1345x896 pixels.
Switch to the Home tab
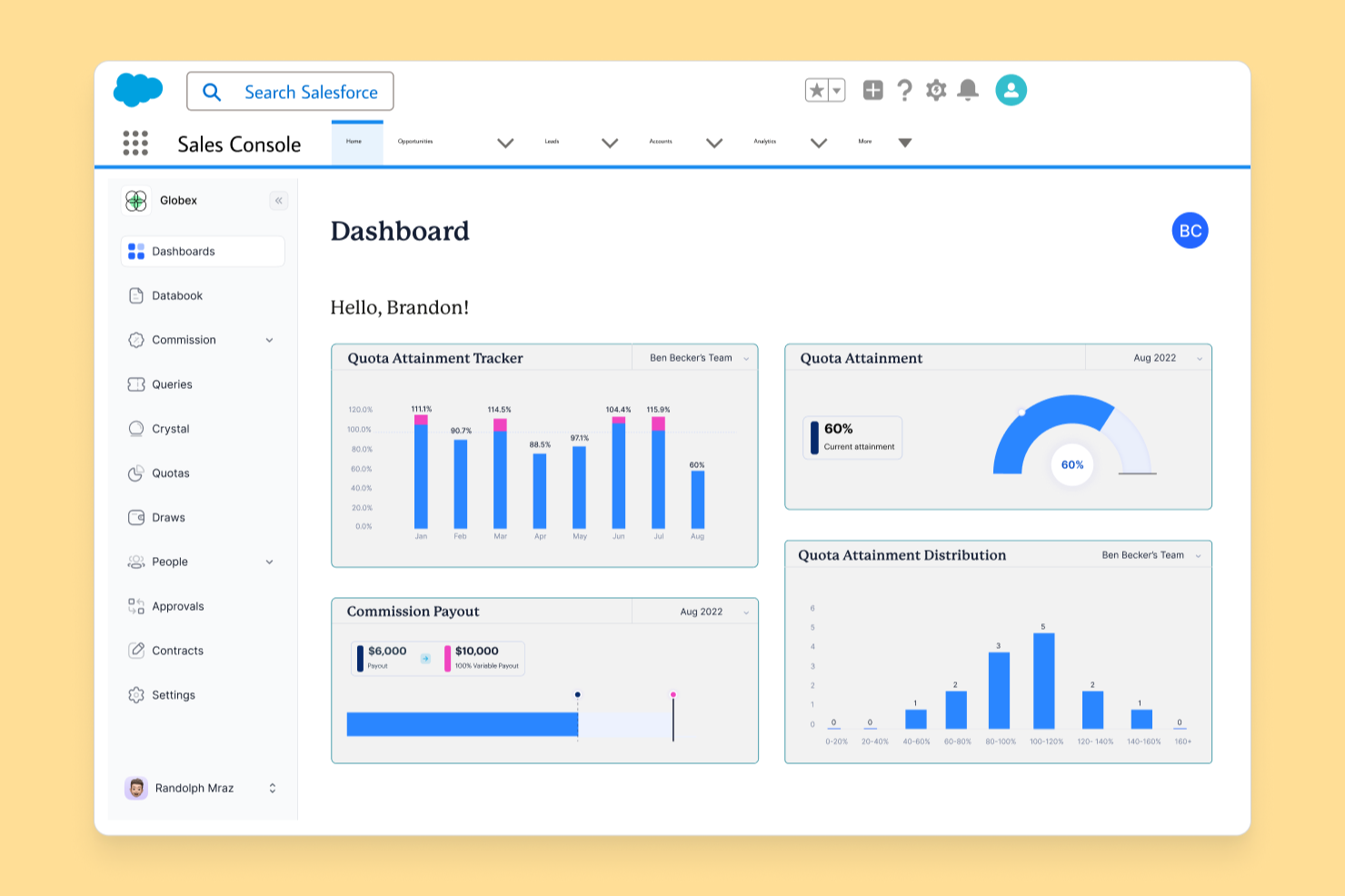coord(356,143)
